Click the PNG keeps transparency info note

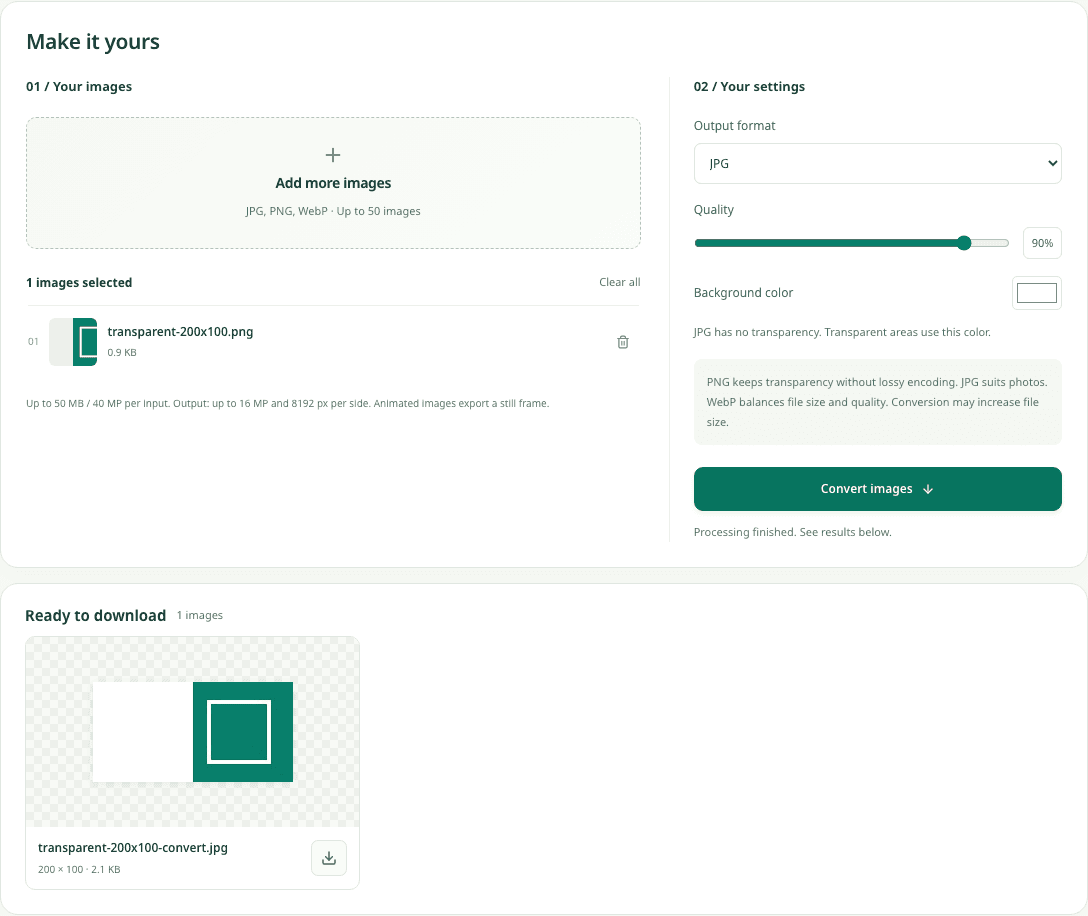877,402
